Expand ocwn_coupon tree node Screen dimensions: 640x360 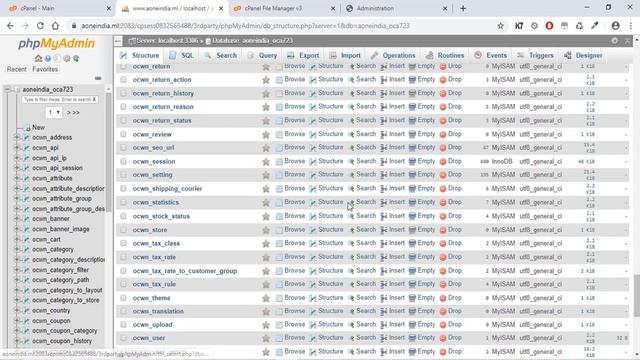(17, 321)
